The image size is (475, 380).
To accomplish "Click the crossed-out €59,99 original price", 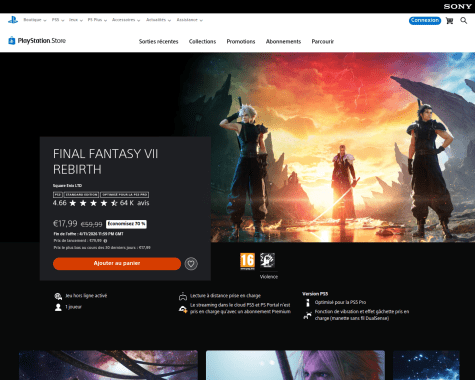I will pyautogui.click(x=92, y=225).
